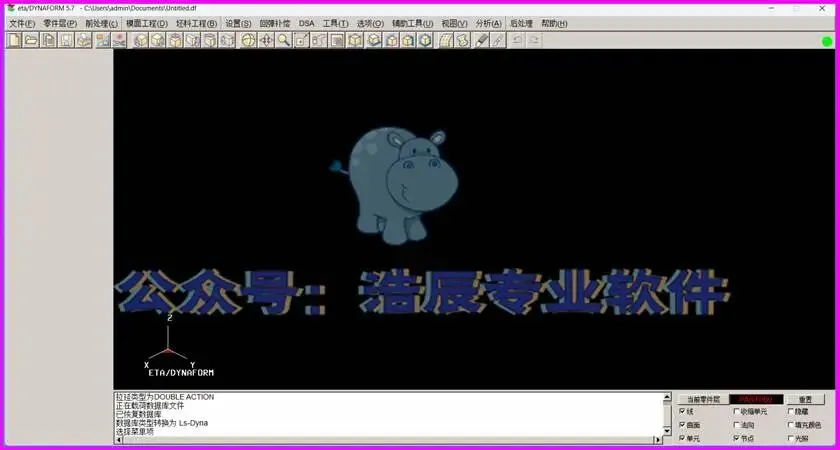This screenshot has width=840, height=450.
Task: Enable the 填充颜色 checkbox
Action: click(x=791, y=425)
